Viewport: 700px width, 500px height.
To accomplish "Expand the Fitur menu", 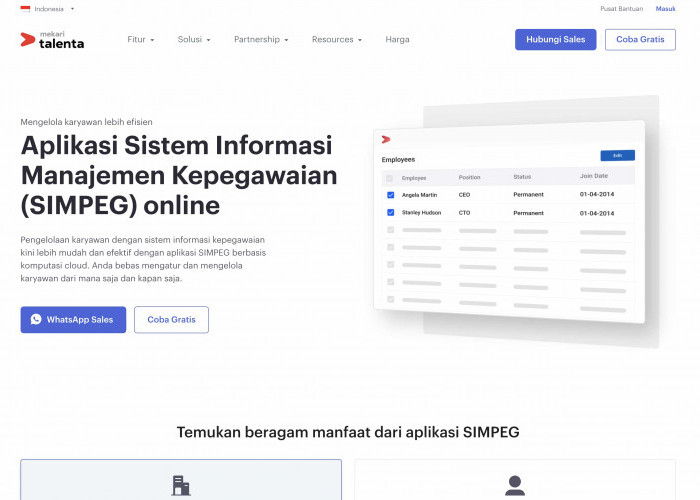I will pyautogui.click(x=141, y=39).
